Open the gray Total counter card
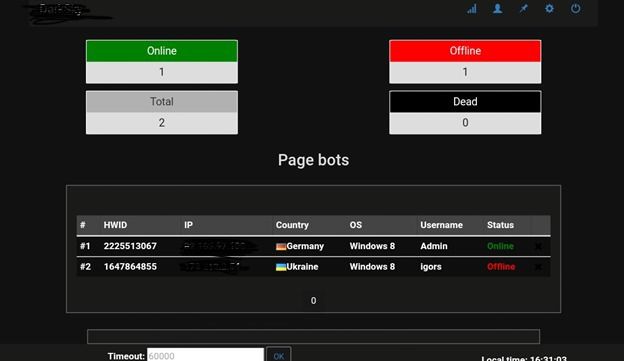Viewport: 624px width, 361px height. click(162, 113)
